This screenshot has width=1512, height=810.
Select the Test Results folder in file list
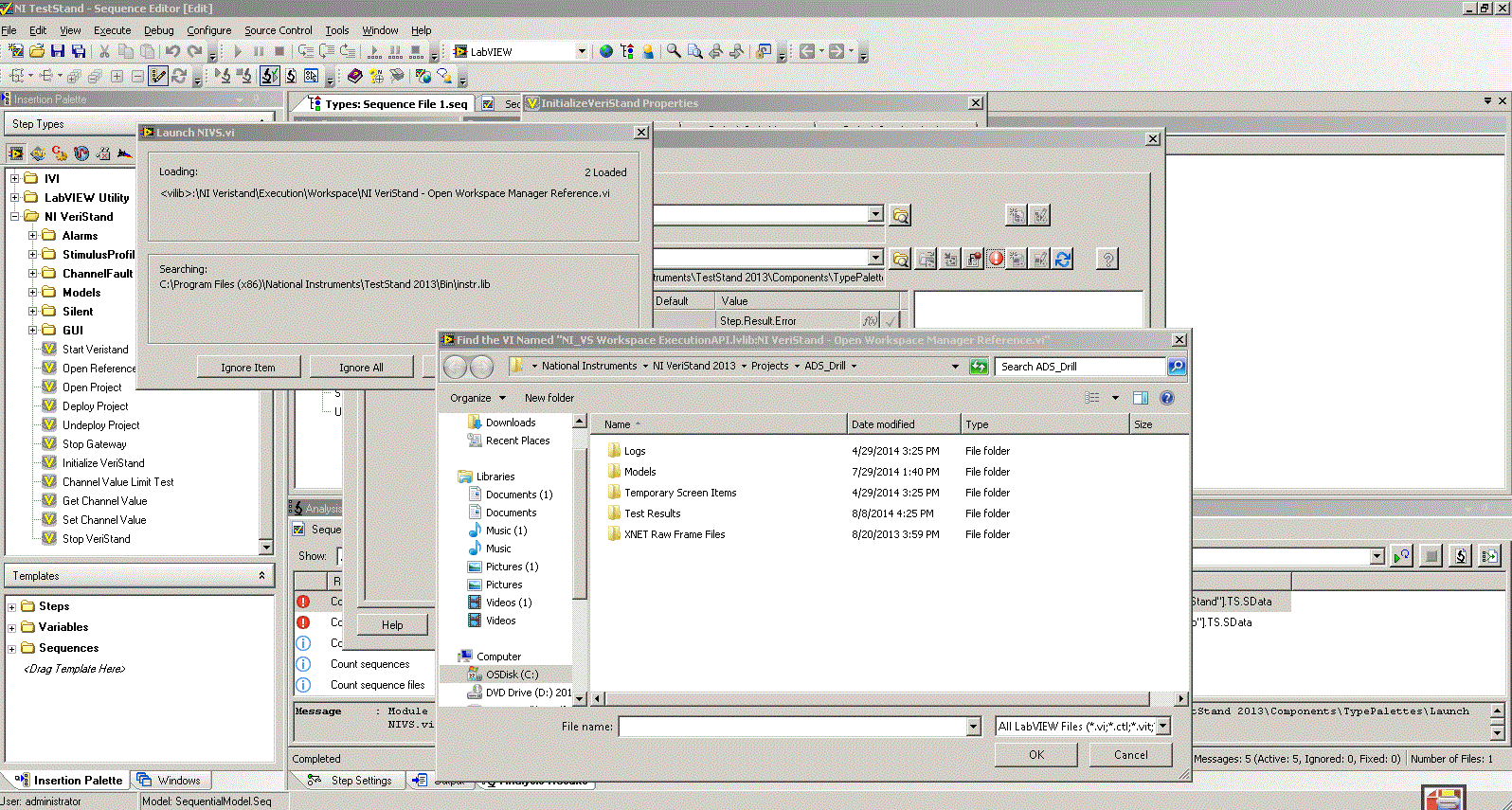click(x=652, y=513)
